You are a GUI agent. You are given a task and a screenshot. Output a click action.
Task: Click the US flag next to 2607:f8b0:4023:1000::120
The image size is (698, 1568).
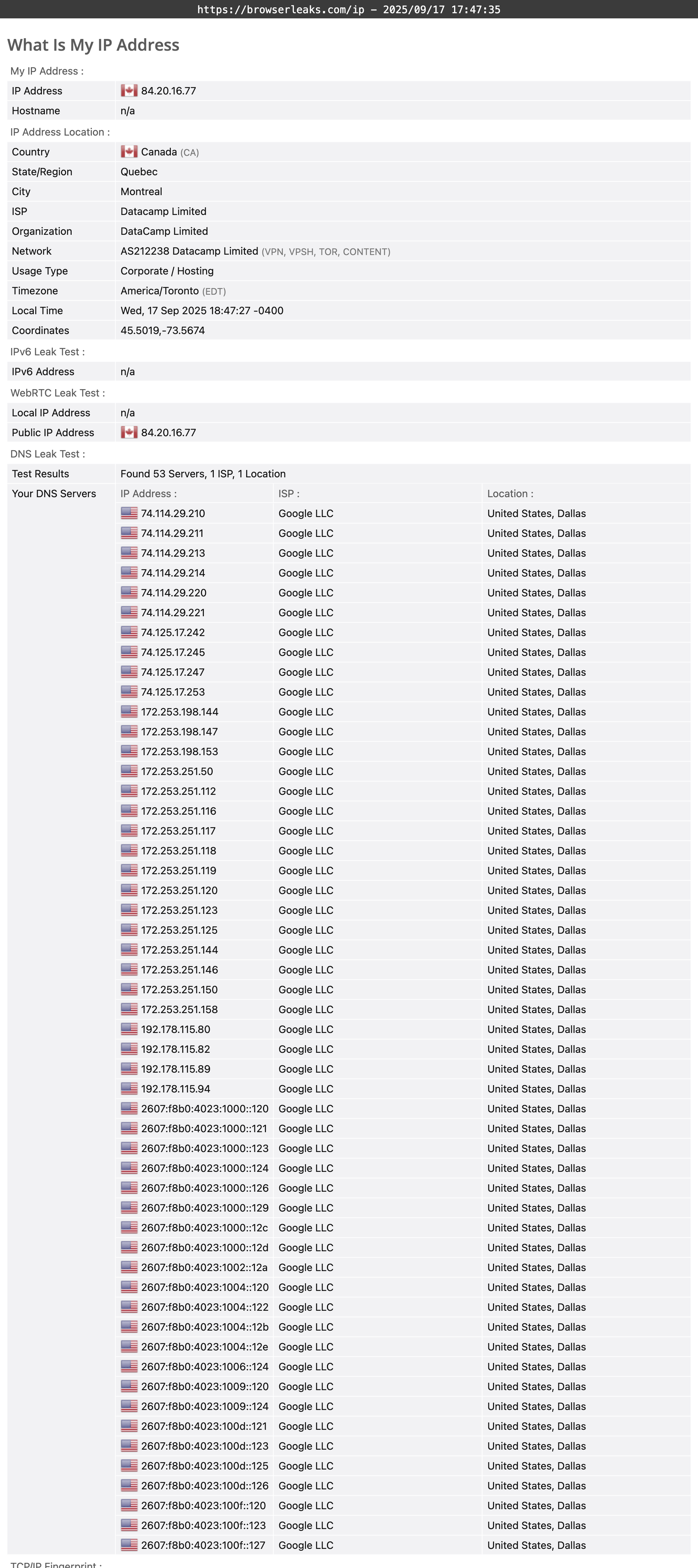(x=129, y=1109)
